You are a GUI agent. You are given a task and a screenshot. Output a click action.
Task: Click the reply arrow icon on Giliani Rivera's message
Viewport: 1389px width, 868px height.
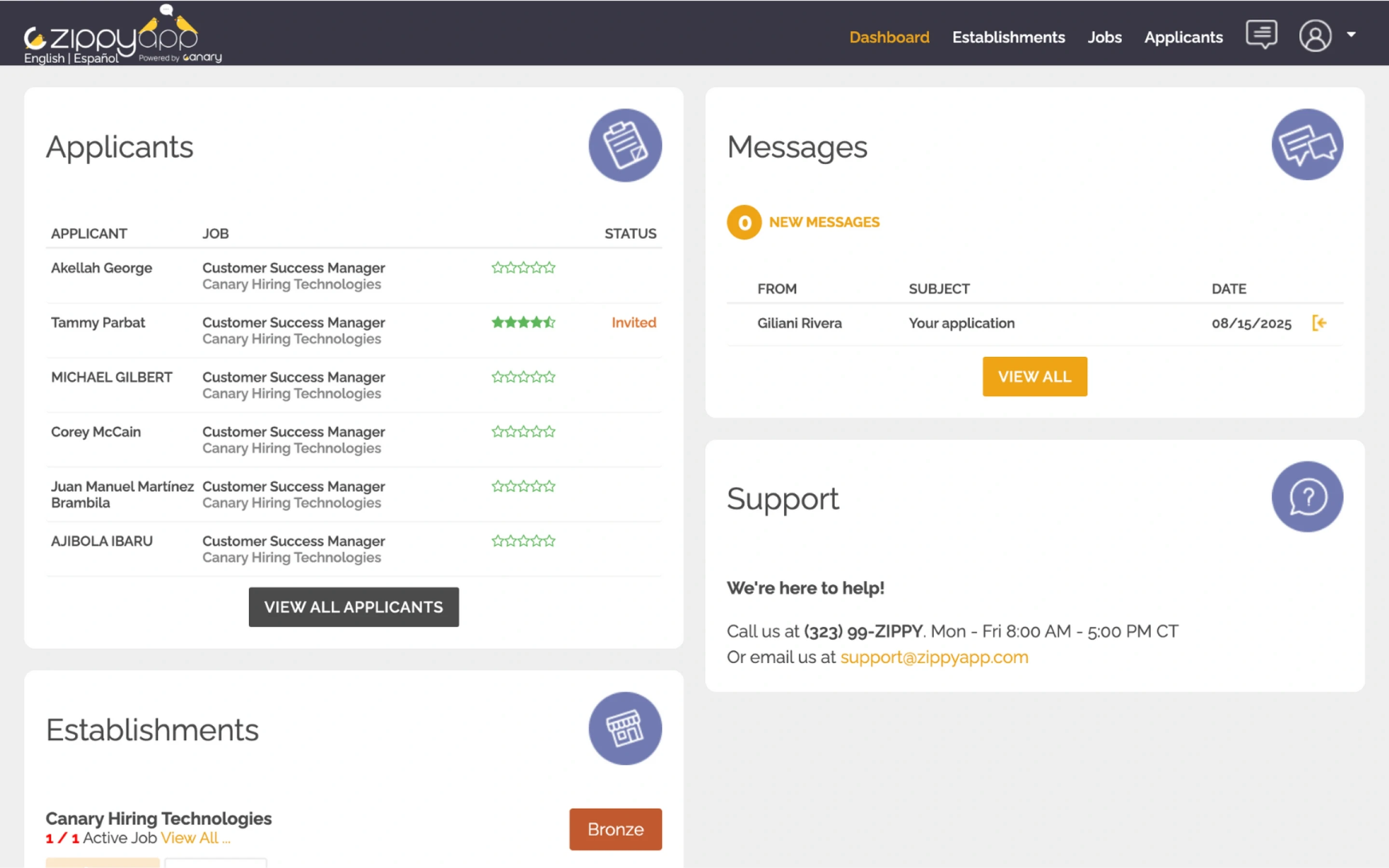pyautogui.click(x=1319, y=323)
